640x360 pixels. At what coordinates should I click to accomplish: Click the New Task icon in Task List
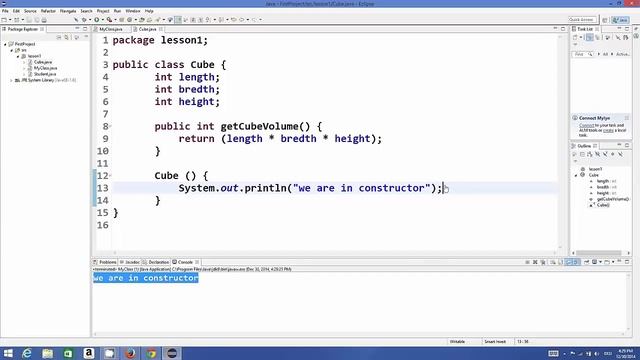pos(575,38)
